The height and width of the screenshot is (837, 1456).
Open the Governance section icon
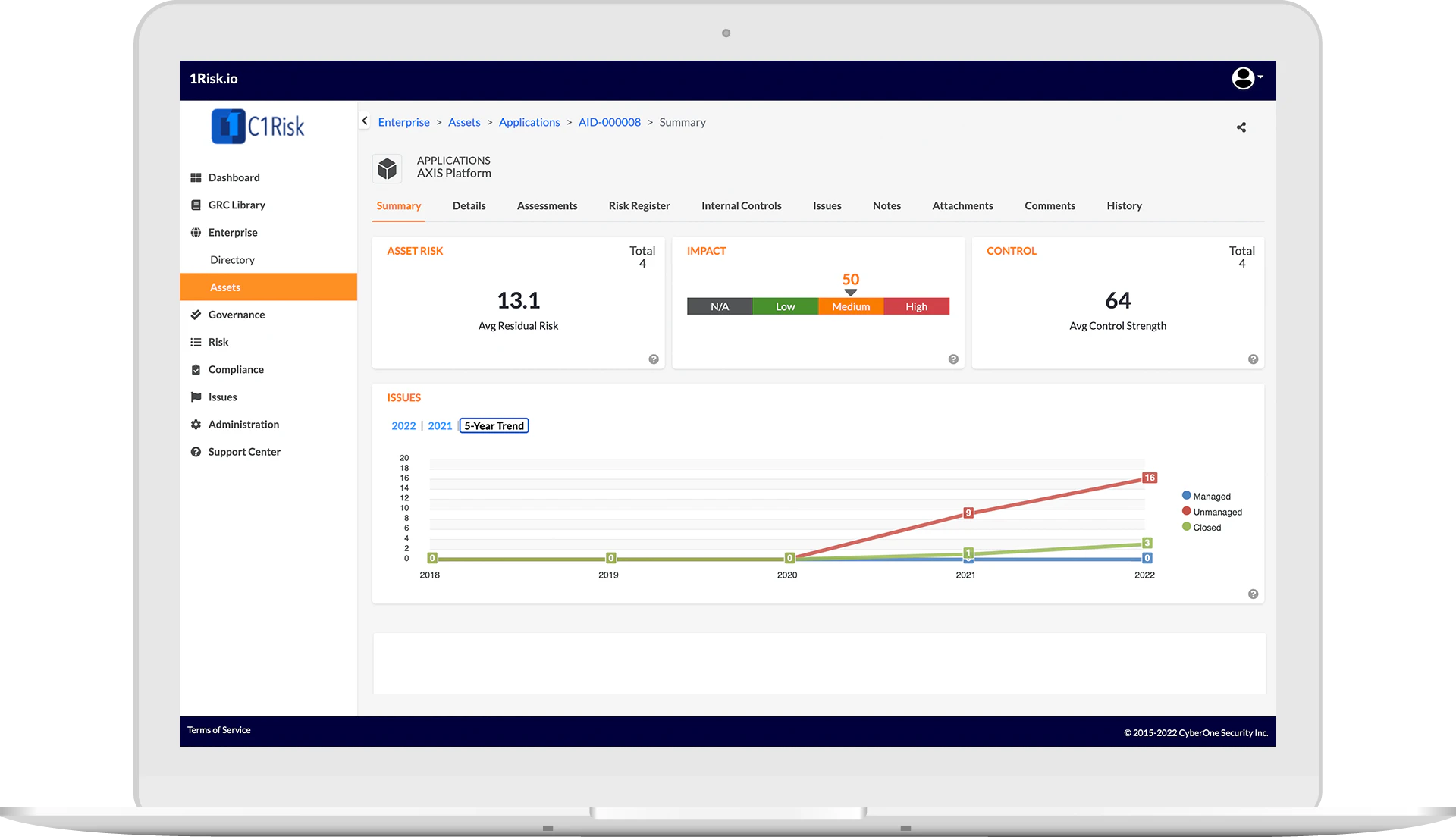[x=196, y=315]
